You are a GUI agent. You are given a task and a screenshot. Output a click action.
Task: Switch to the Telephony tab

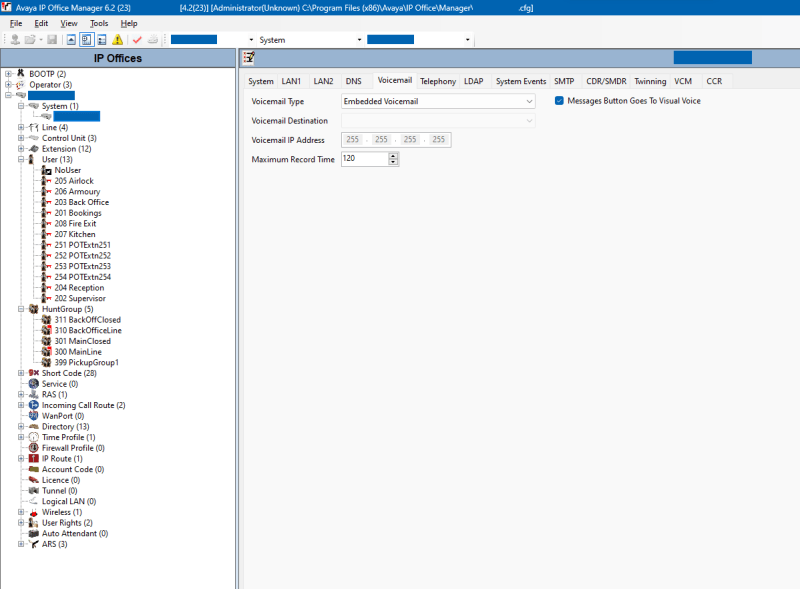coord(438,81)
